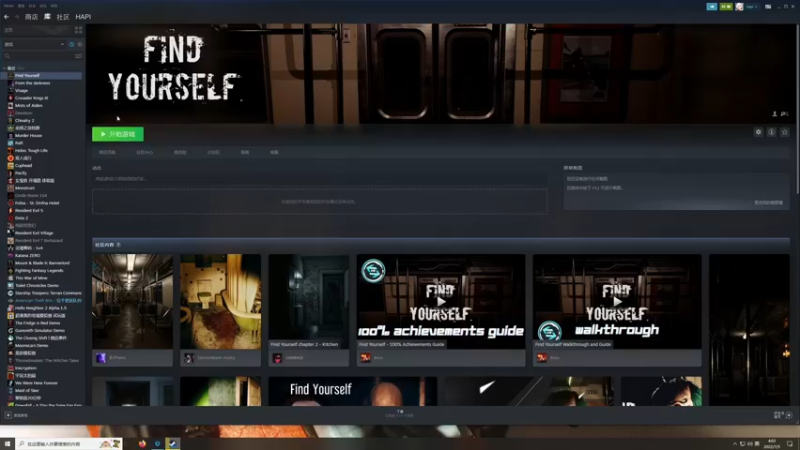Open the bathroom screenshot thumbnail
This screenshot has width=800, height=450.
tap(220, 302)
